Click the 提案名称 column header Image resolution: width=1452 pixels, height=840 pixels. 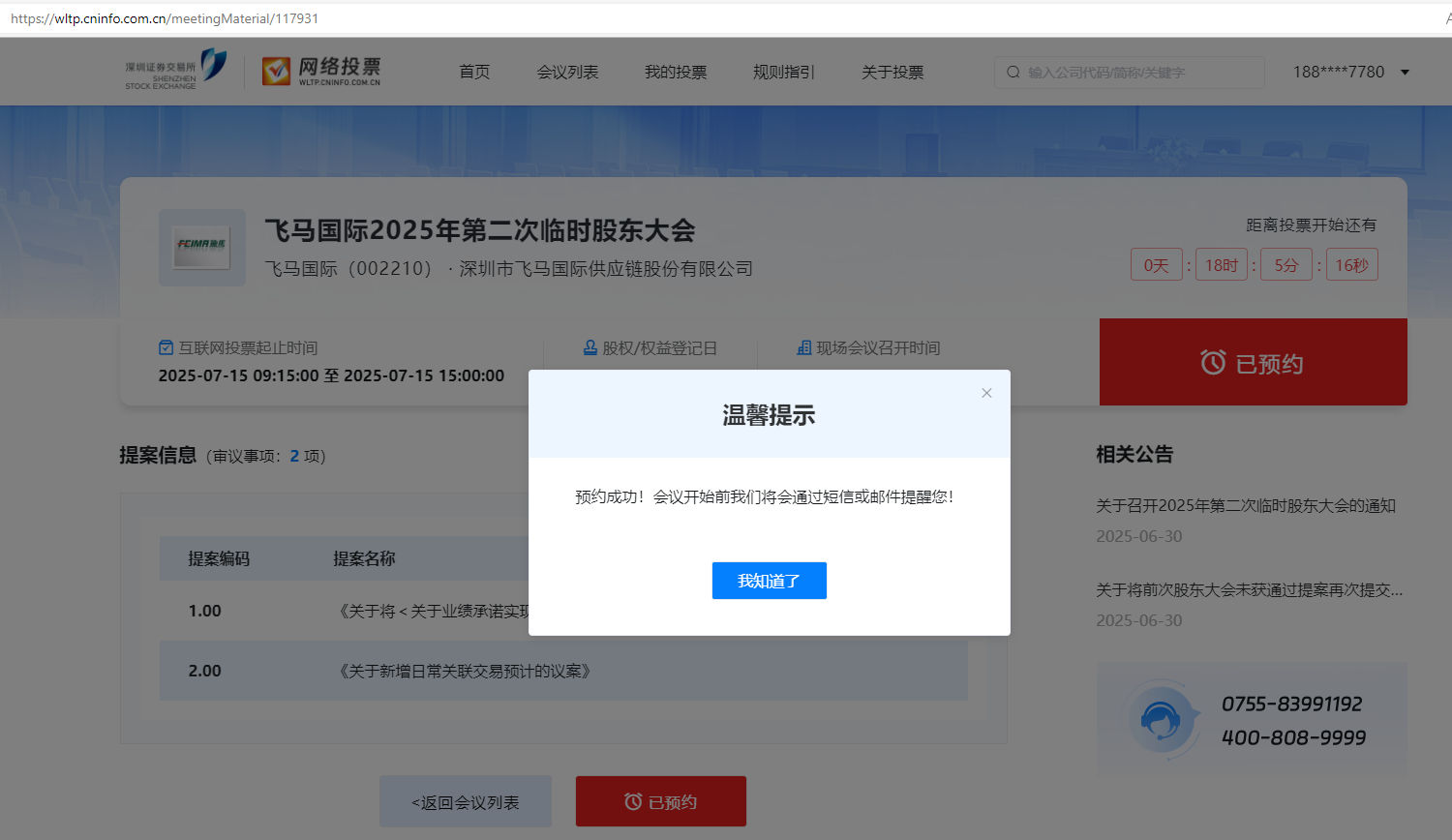click(x=364, y=558)
